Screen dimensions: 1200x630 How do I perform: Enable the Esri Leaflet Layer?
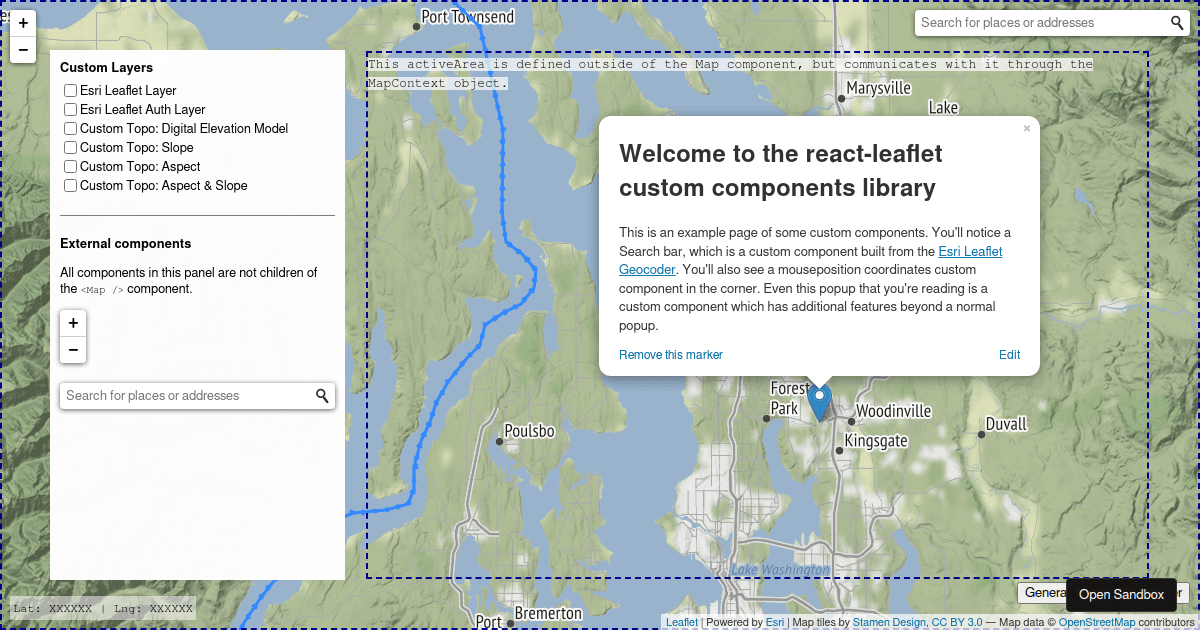[70, 90]
